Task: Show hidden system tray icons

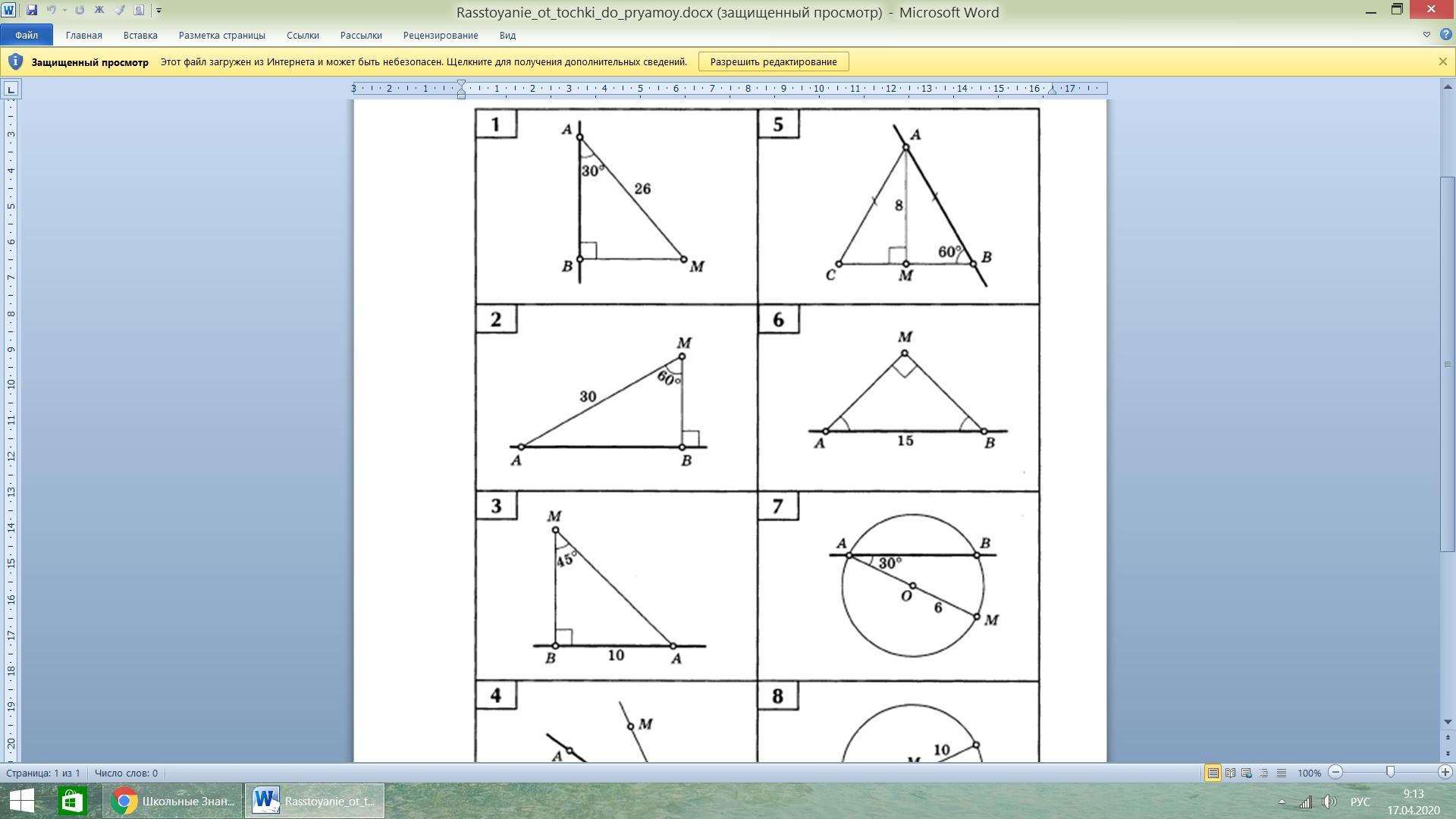Action: (x=1282, y=802)
